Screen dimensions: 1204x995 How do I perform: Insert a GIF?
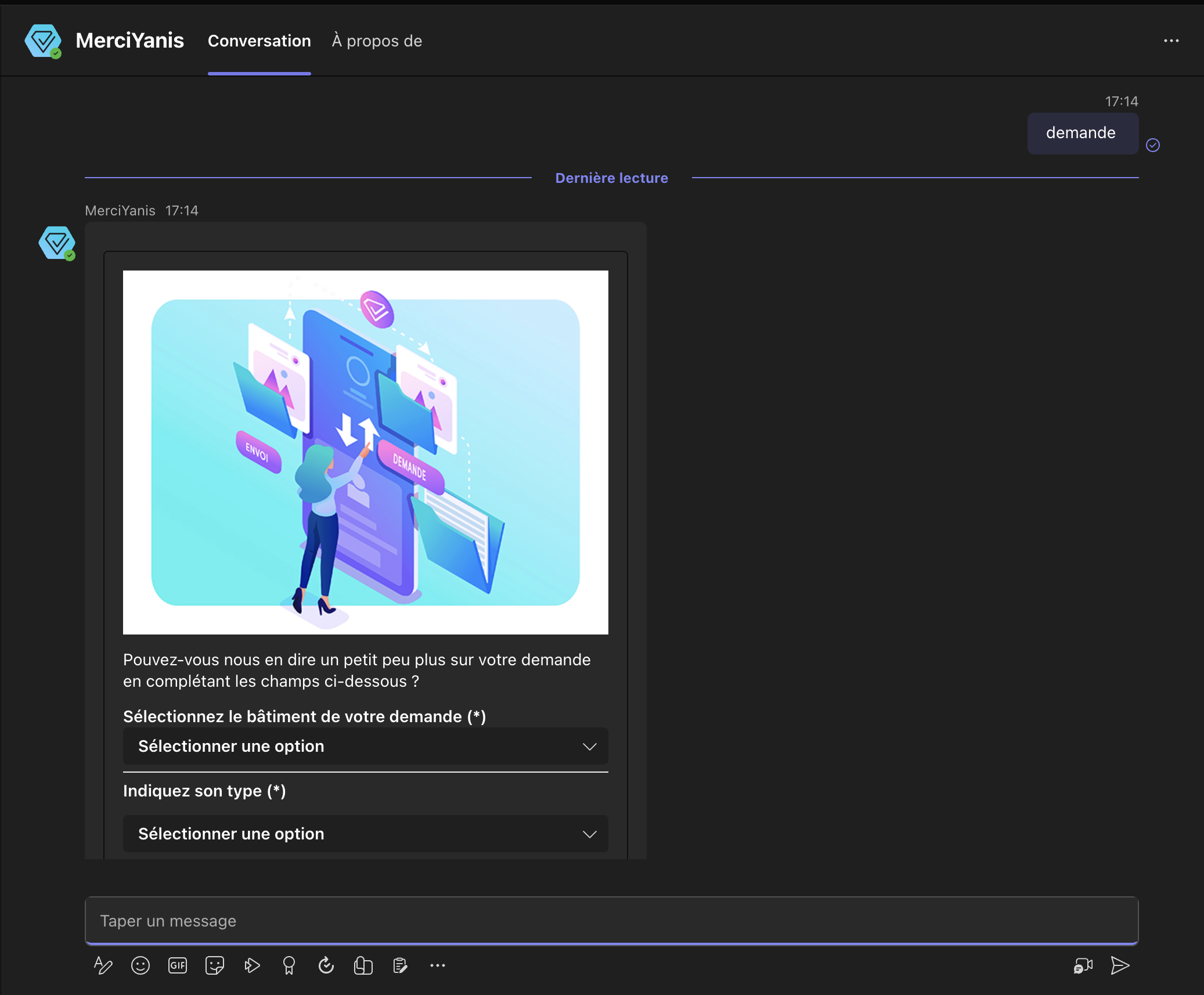tap(178, 965)
